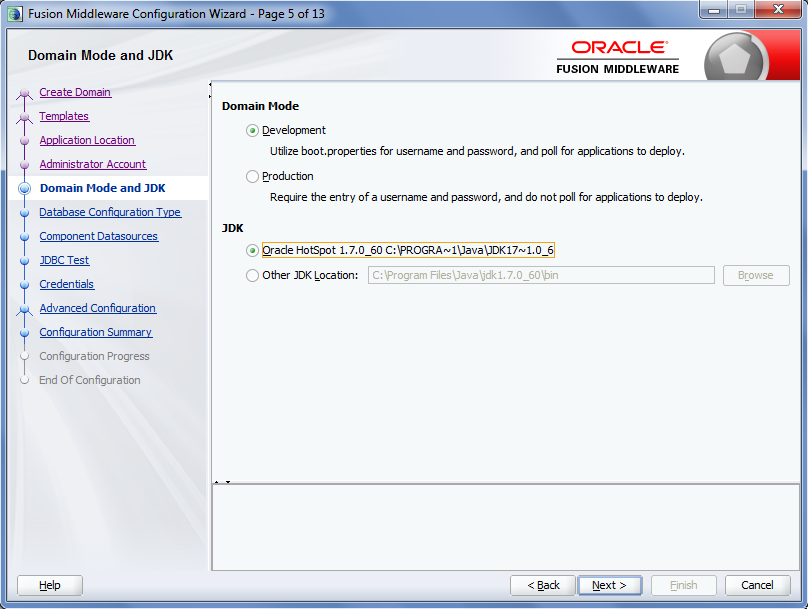
Task: Open the Database Configuration Type step
Action: point(110,212)
